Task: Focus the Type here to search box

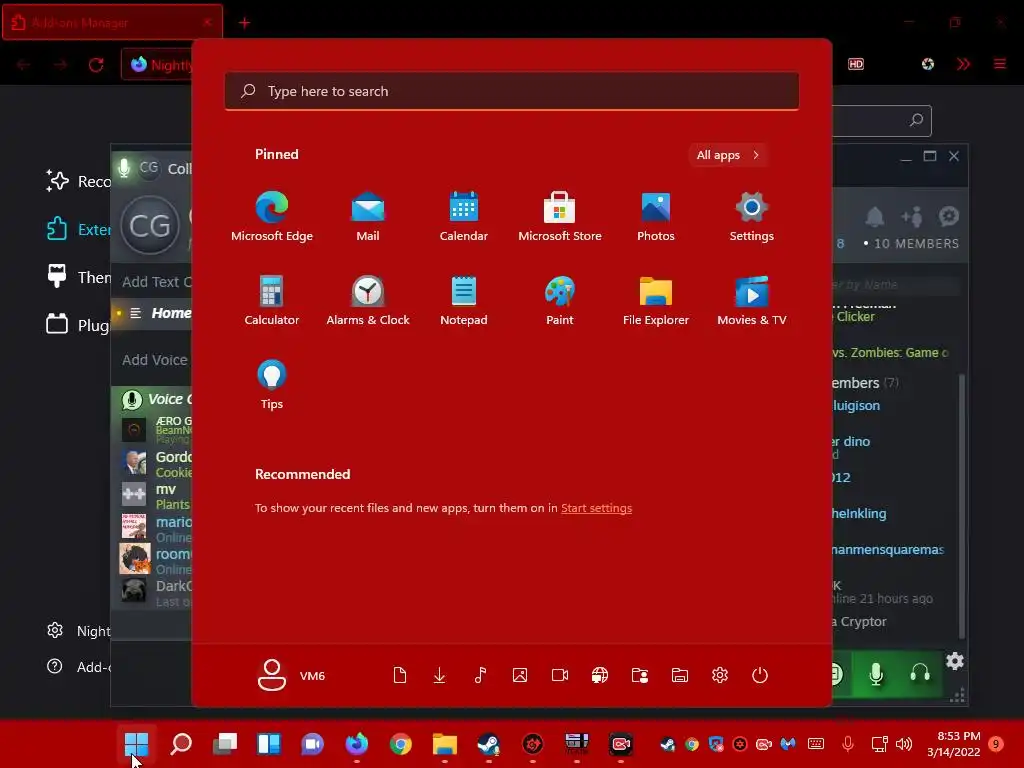Action: pyautogui.click(x=512, y=91)
